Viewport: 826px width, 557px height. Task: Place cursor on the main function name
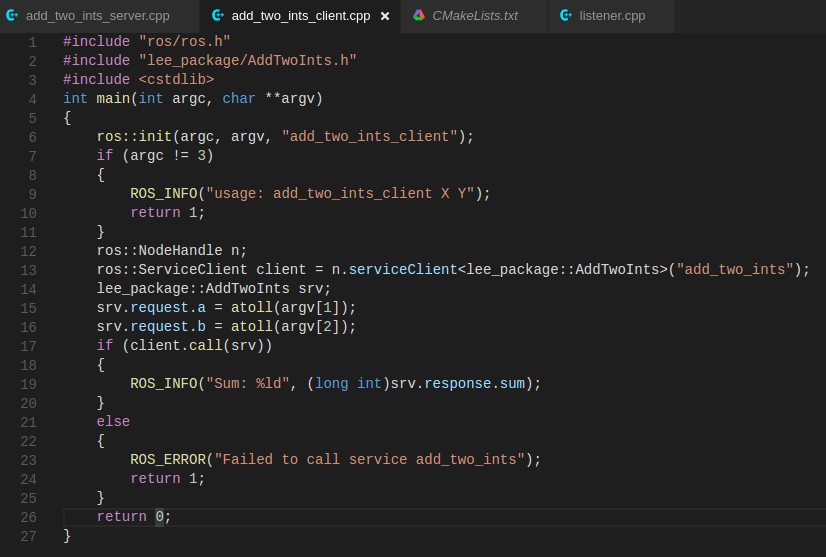tap(113, 99)
